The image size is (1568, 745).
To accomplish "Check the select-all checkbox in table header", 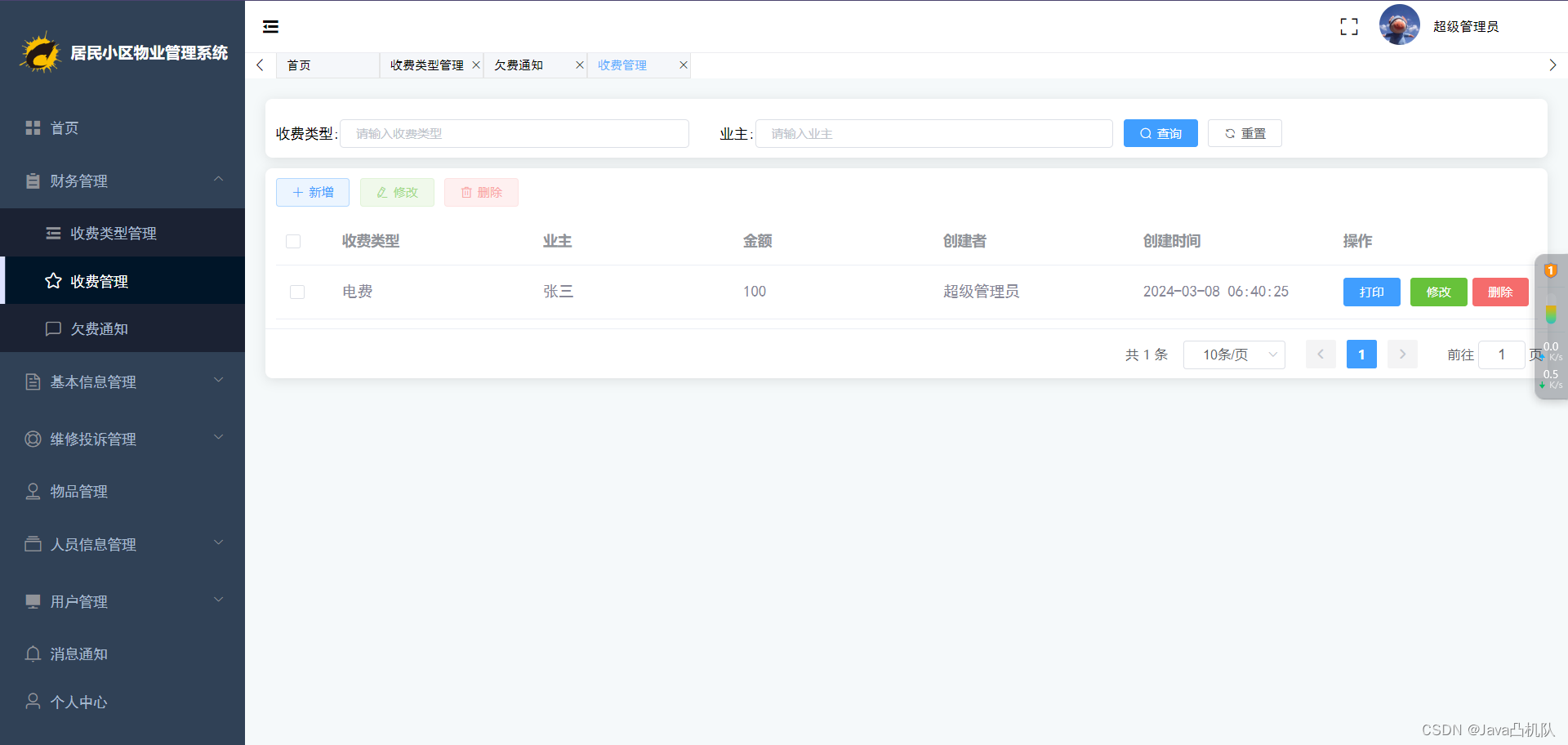I will [293, 241].
